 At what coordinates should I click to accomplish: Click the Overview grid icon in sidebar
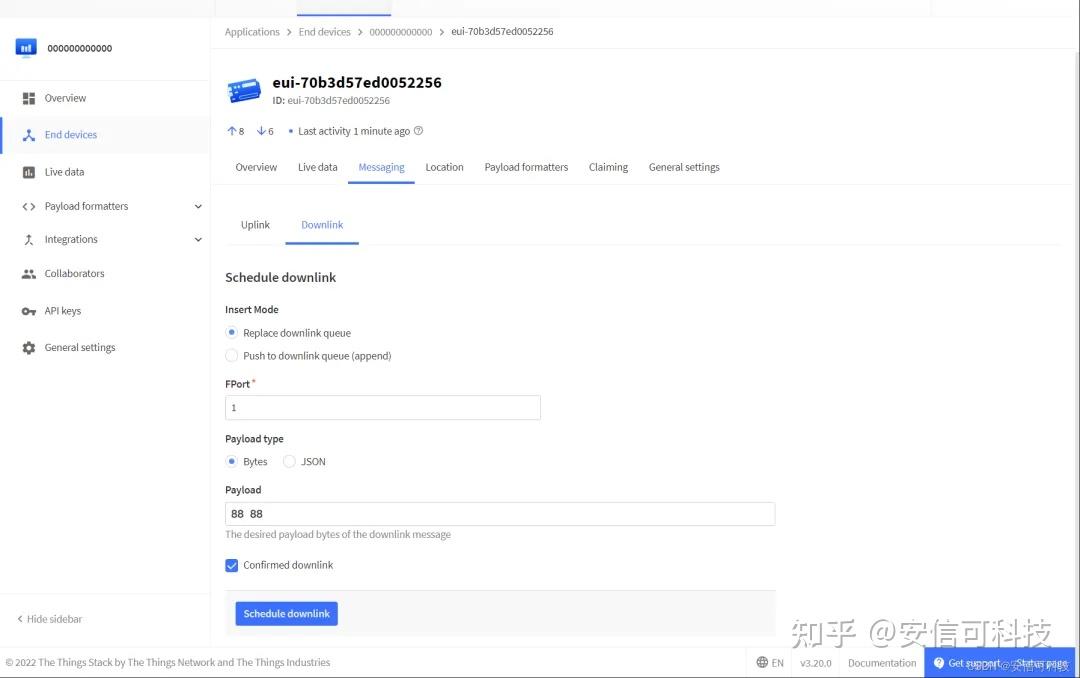[28, 99]
